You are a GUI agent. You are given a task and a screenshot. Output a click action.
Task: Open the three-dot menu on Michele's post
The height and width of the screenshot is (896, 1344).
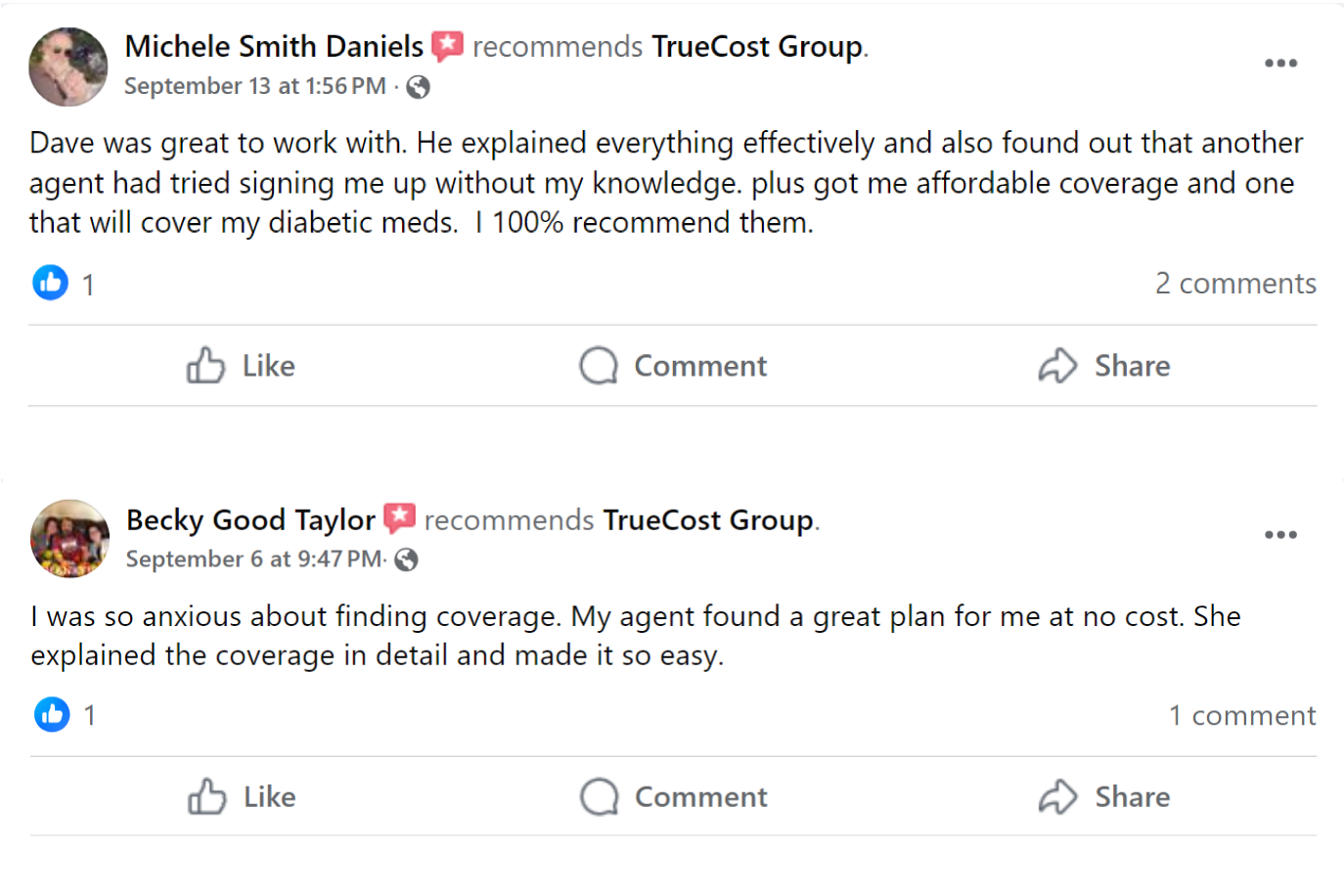point(1280,64)
